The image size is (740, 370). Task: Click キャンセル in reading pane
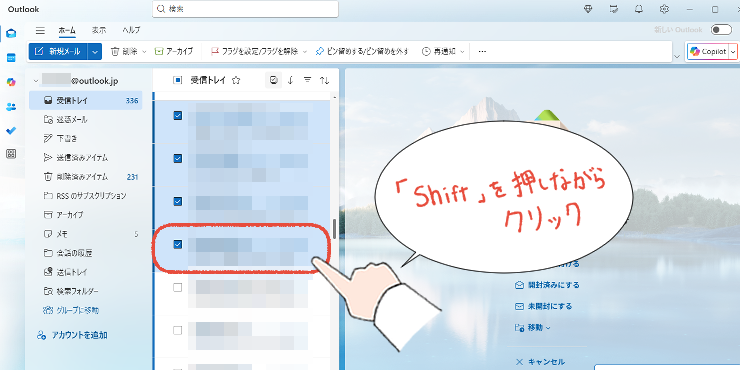540,362
